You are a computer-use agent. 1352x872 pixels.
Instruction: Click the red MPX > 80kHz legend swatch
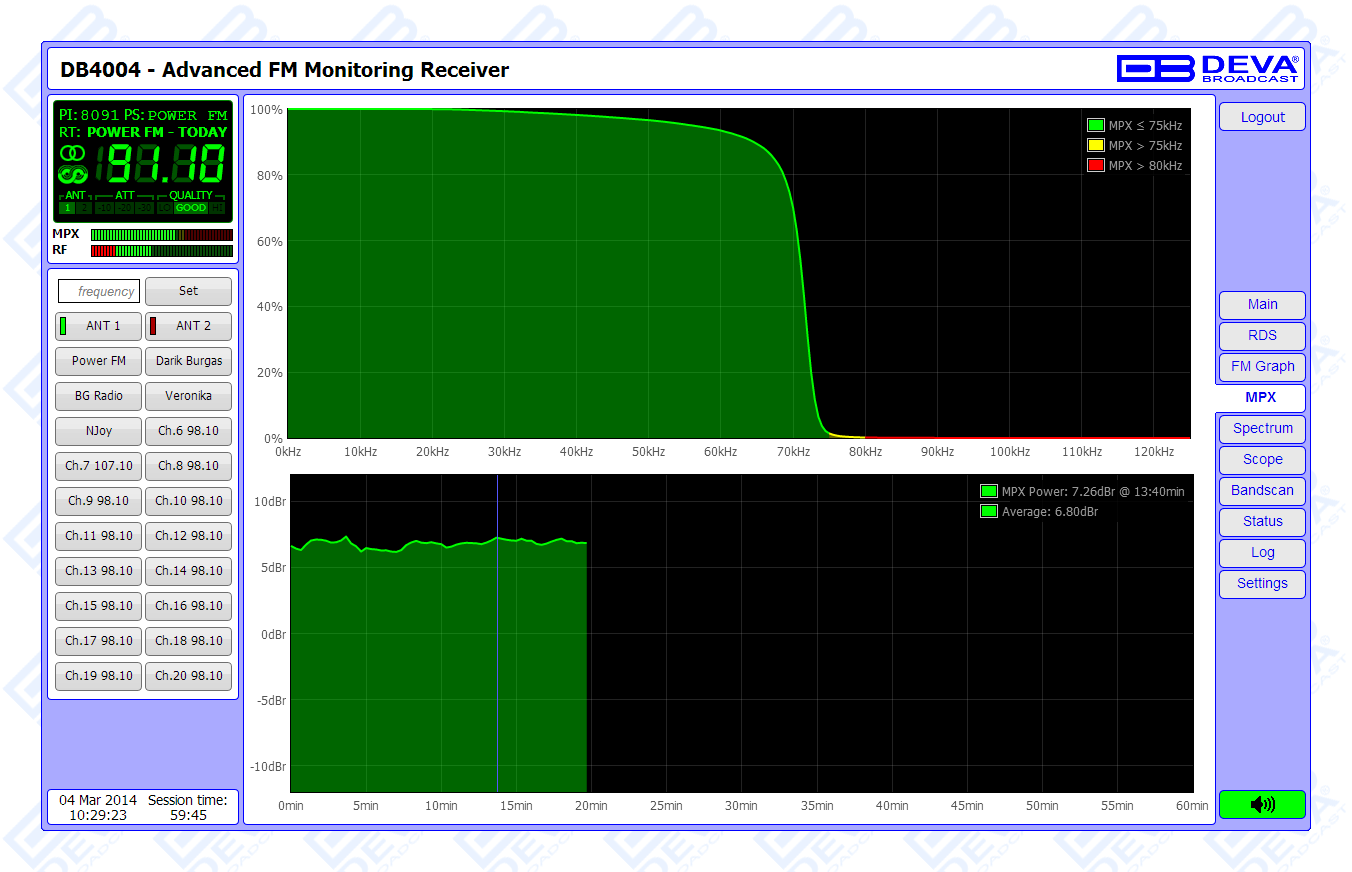[x=1095, y=166]
